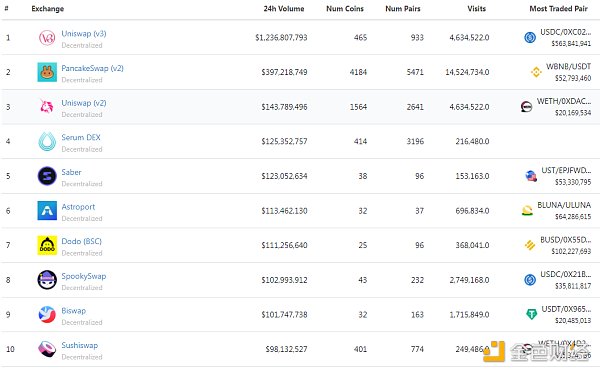Click the Biswap logo icon

pos(47,314)
